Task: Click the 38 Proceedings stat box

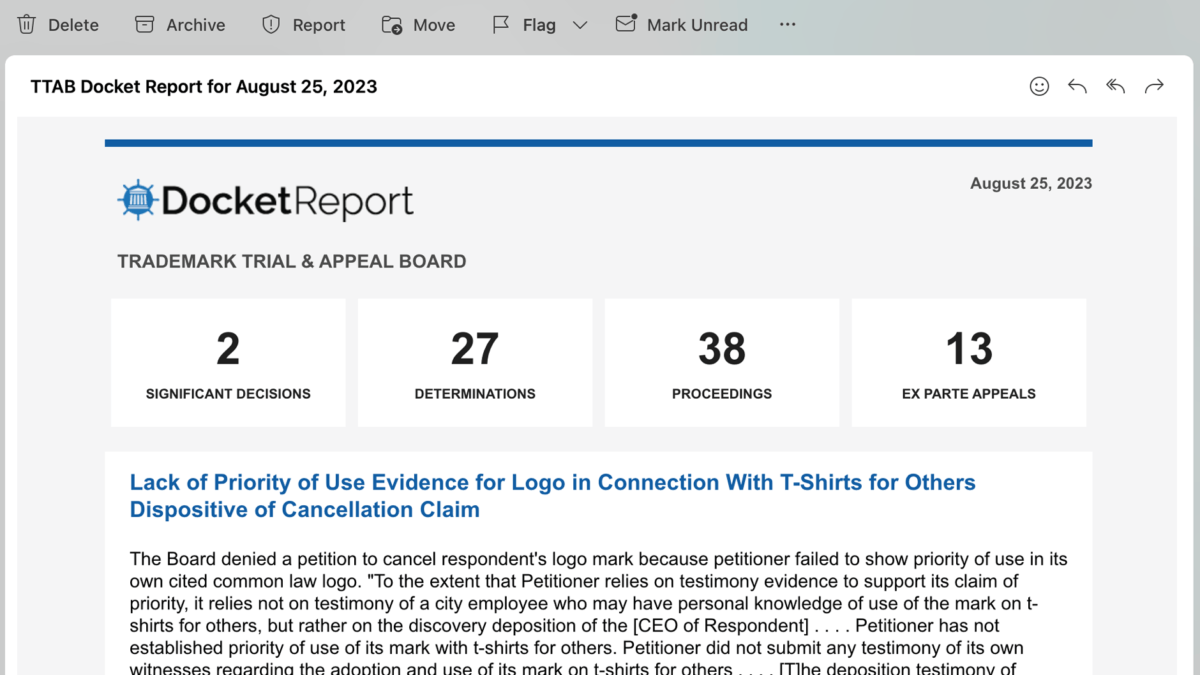Action: (x=721, y=362)
